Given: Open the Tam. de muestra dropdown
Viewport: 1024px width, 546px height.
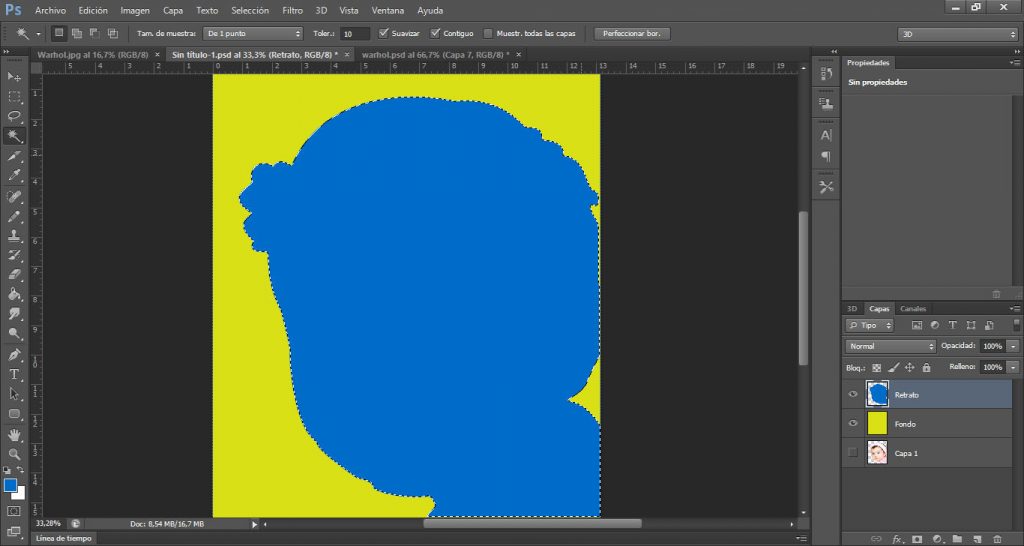Looking at the screenshot, I should click(x=254, y=33).
